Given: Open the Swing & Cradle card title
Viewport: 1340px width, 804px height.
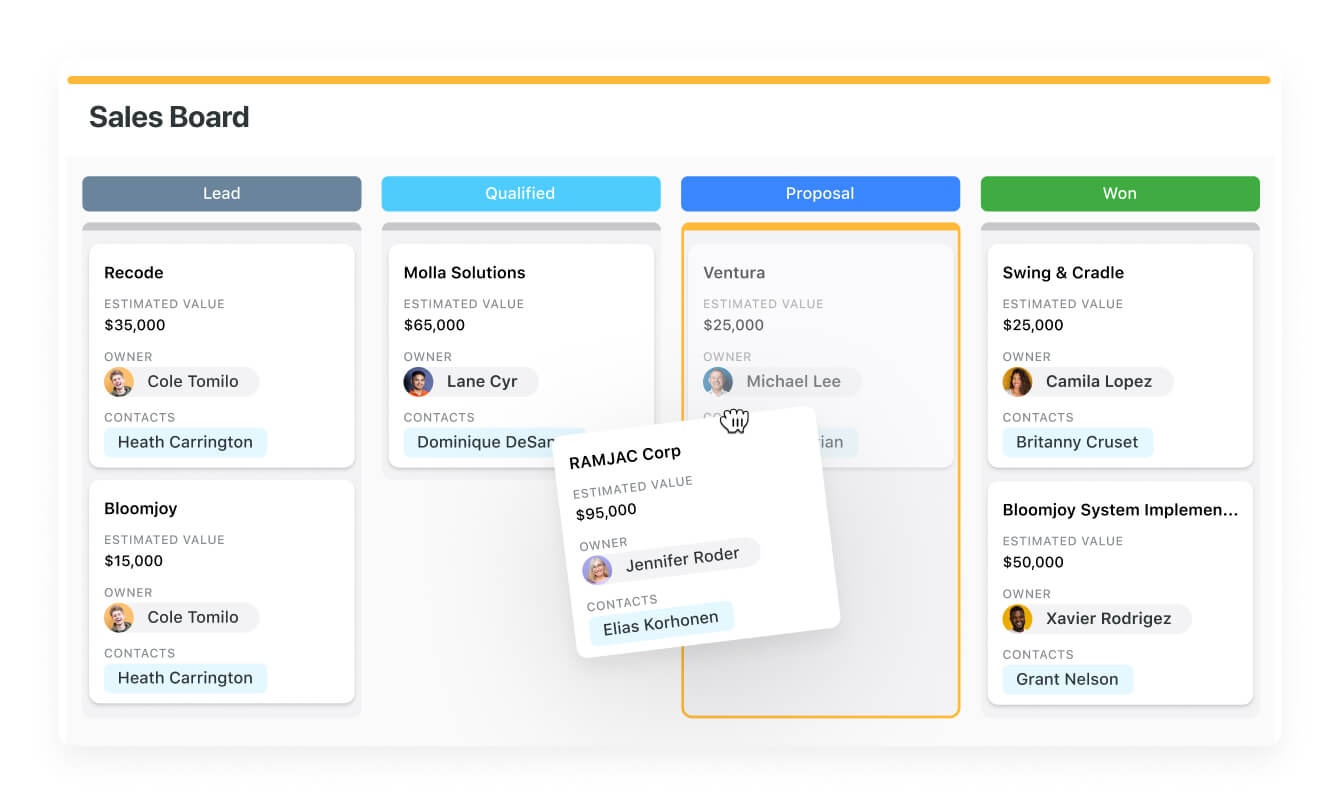Looking at the screenshot, I should coord(1063,273).
